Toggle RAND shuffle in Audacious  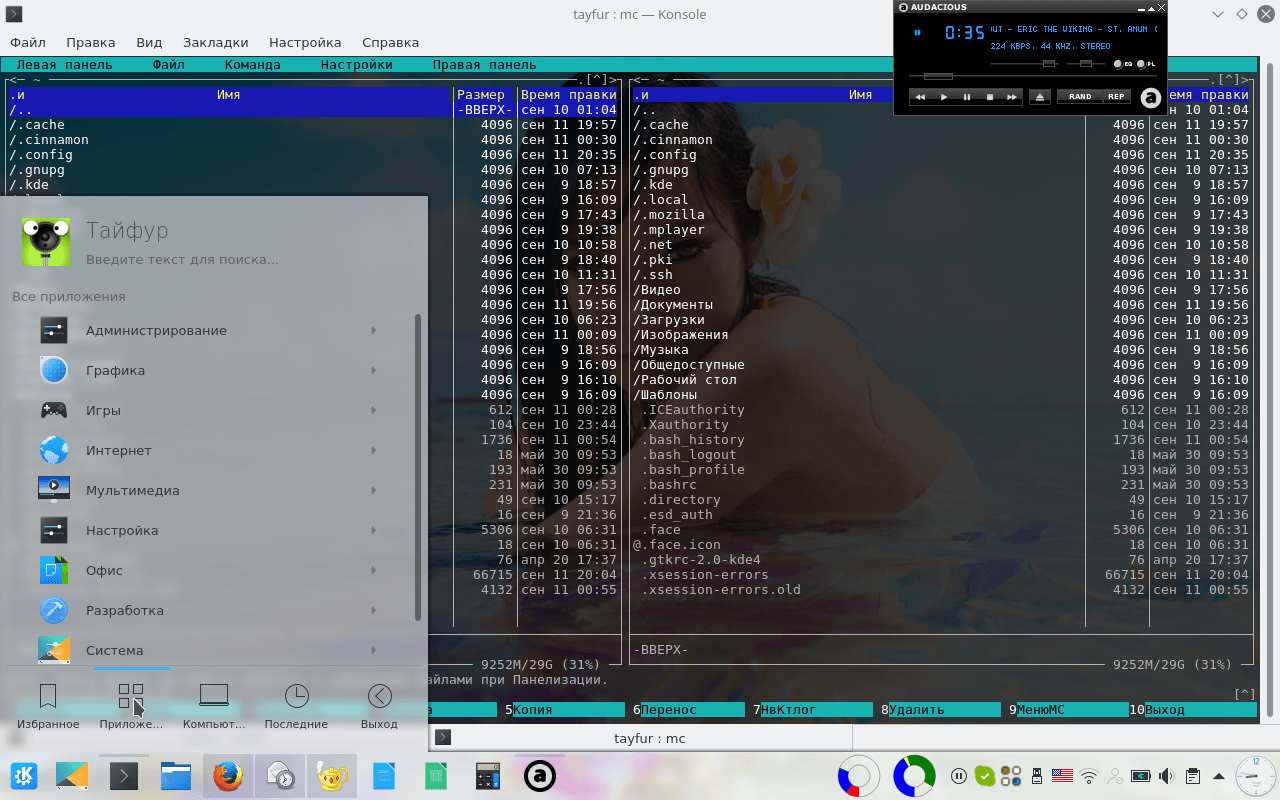1080,97
